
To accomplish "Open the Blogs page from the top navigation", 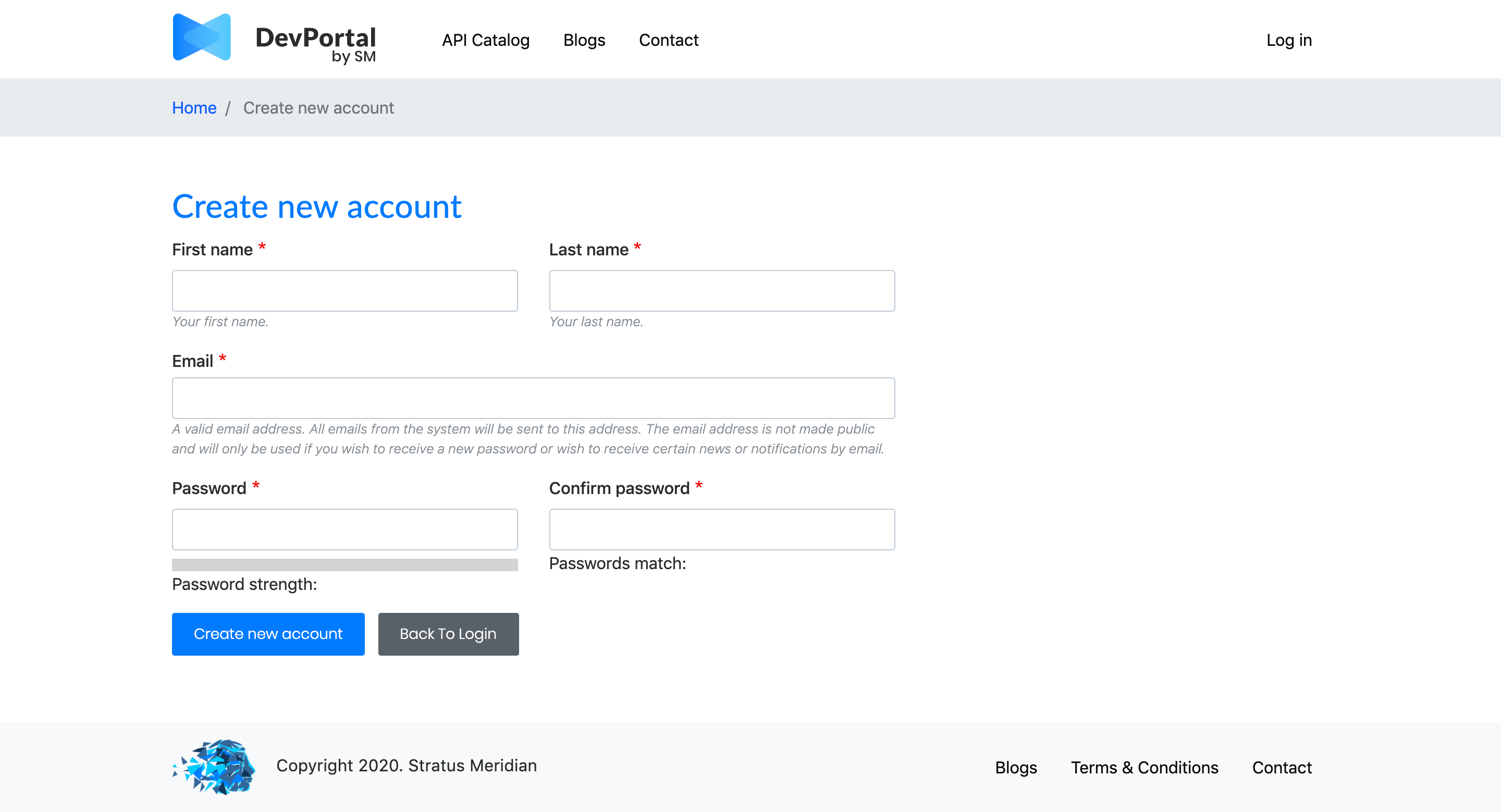I will 584,40.
